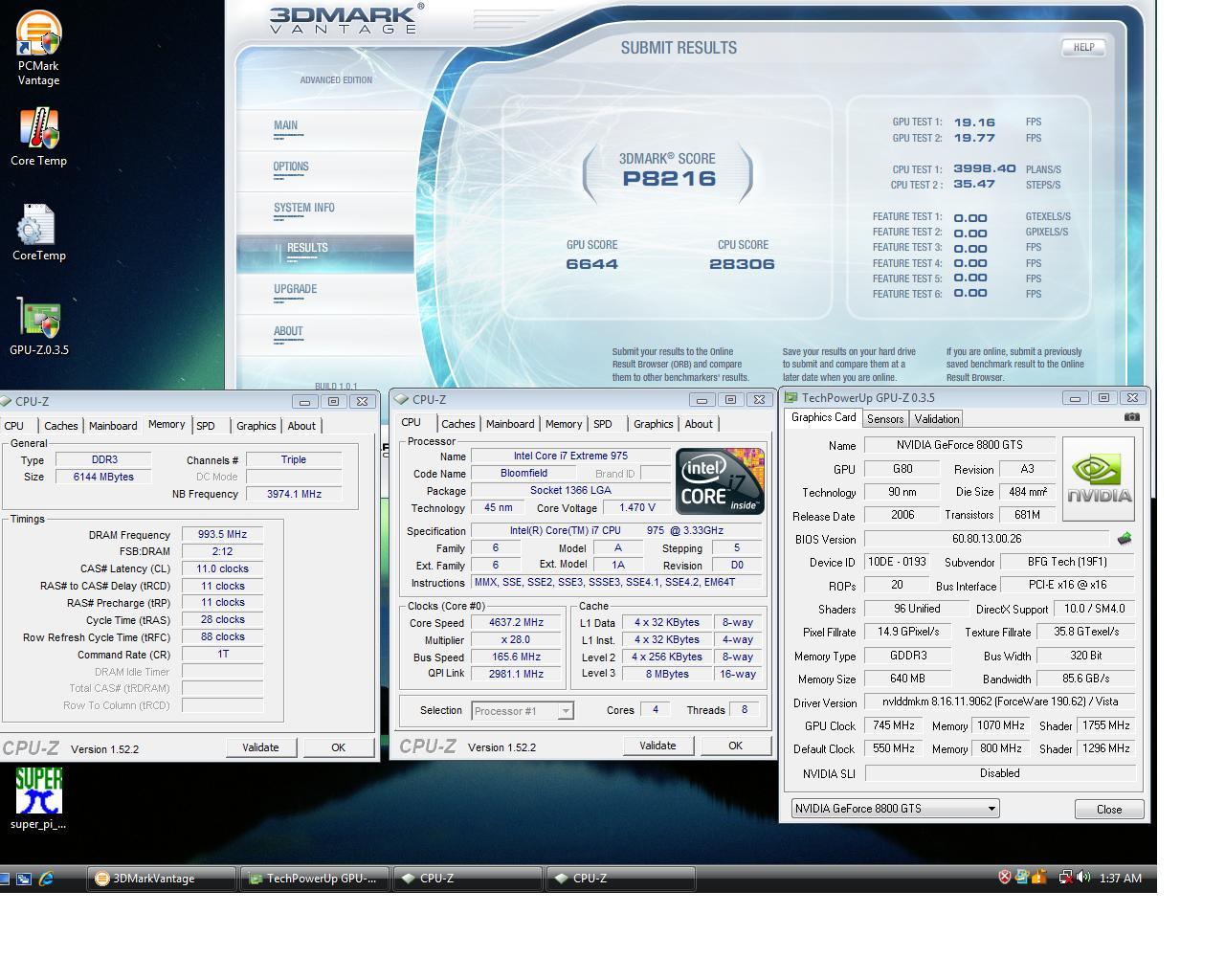Select SYSTEM INFO in 3DMark sidebar
Image resolution: width=1225 pixels, height=980 pixels.
(x=303, y=208)
